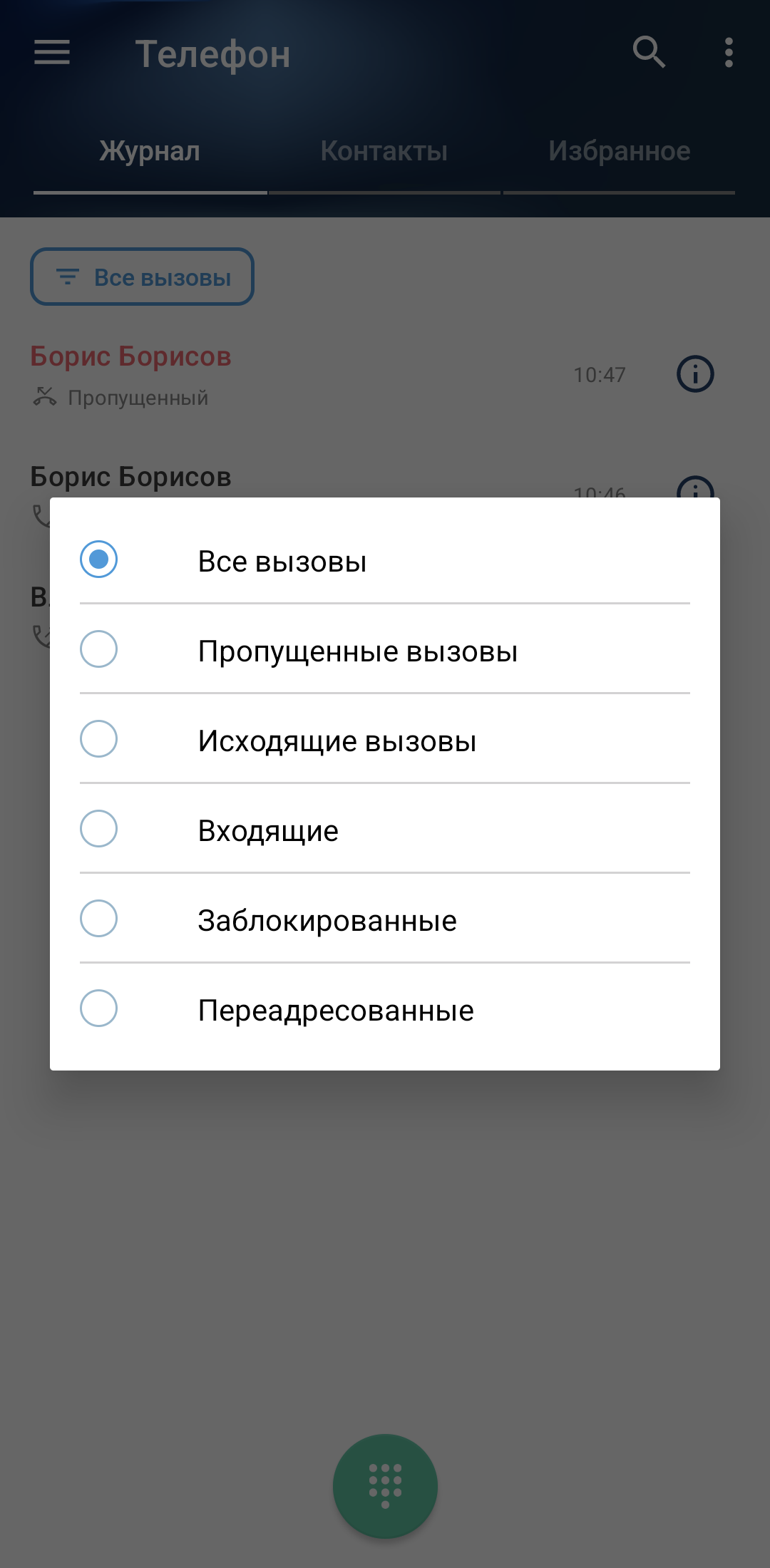The image size is (770, 1568).
Task: Tap the second Борис Борисов call entry
Action: click(x=130, y=478)
